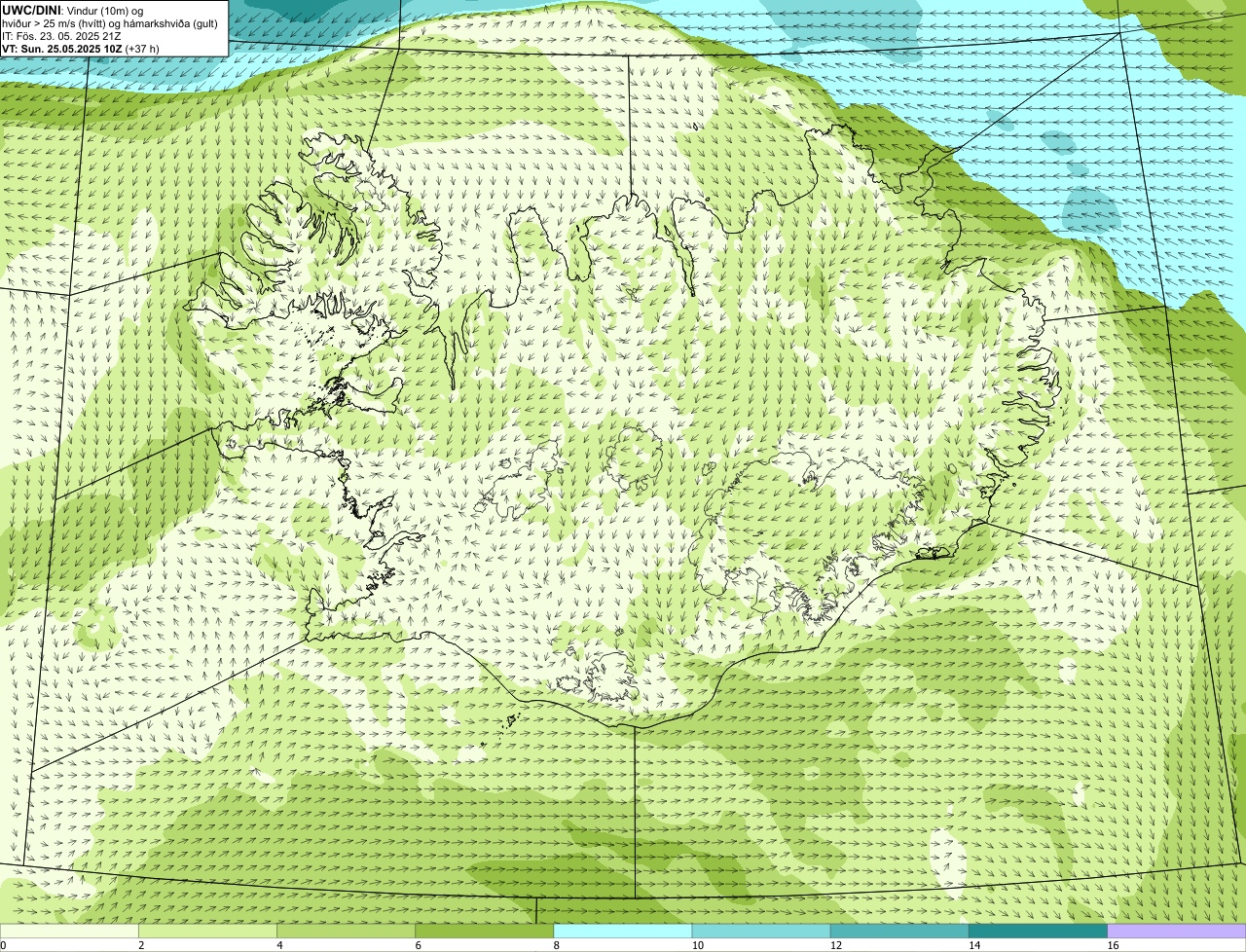This screenshot has height=952, width=1246.
Task: Click the 0–2 m/s palest legend color
Action: (x=70, y=932)
